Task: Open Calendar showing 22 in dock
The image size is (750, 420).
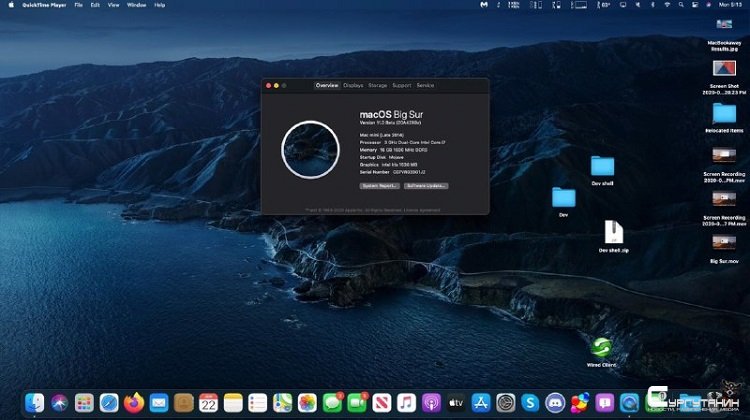Action: (208, 403)
